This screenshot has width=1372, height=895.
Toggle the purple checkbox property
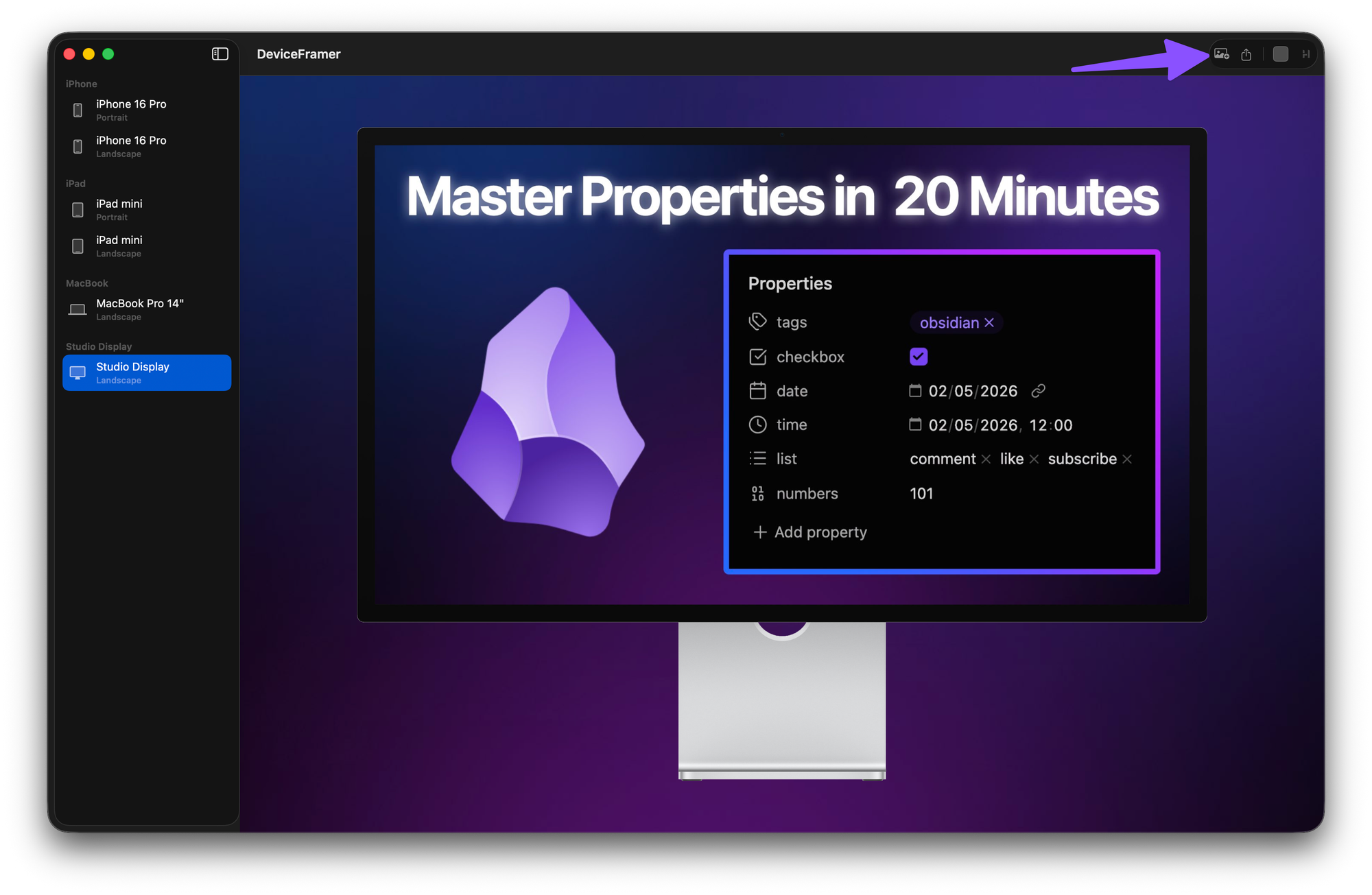coord(918,357)
